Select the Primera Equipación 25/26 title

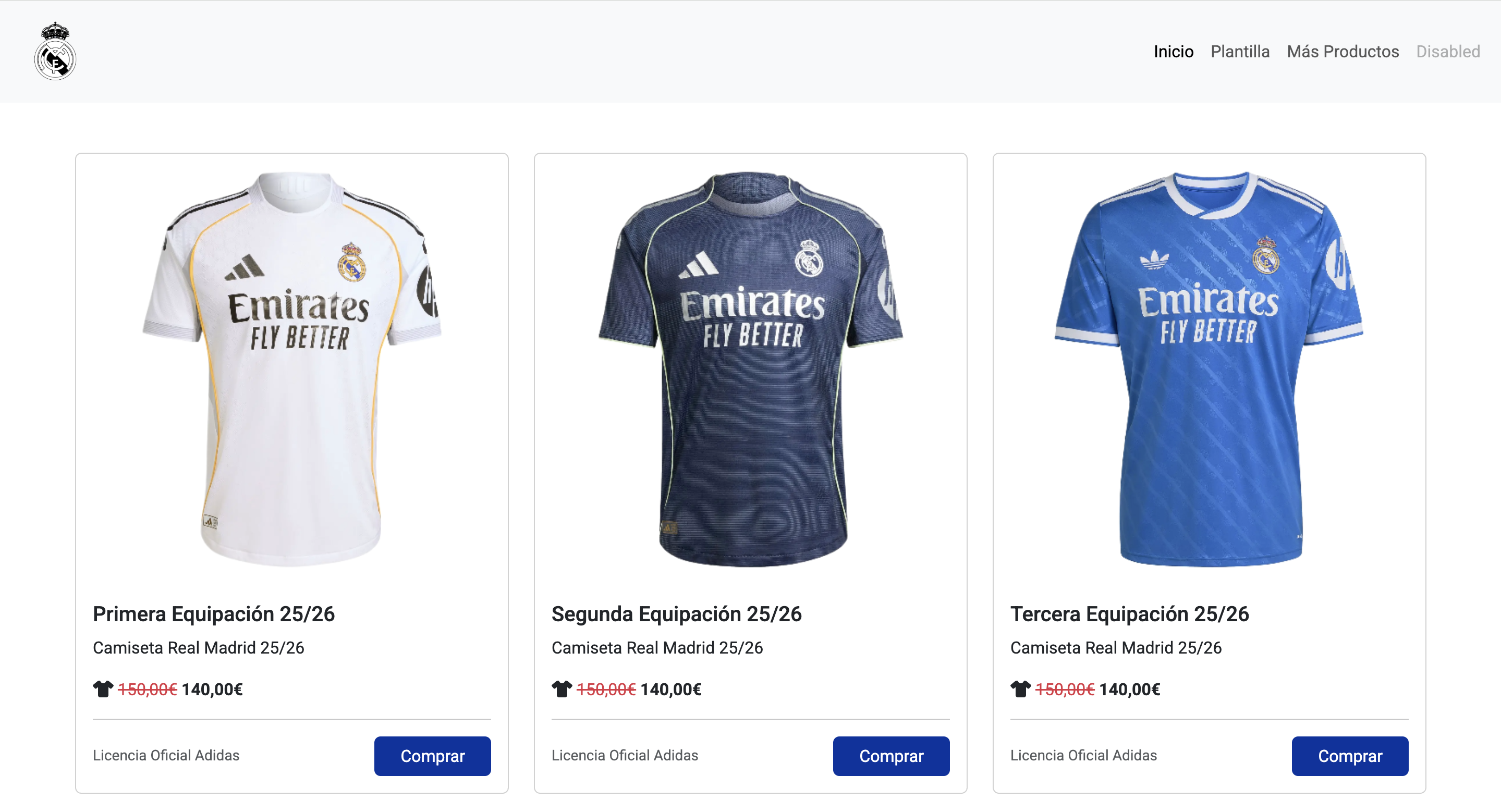[x=214, y=613]
